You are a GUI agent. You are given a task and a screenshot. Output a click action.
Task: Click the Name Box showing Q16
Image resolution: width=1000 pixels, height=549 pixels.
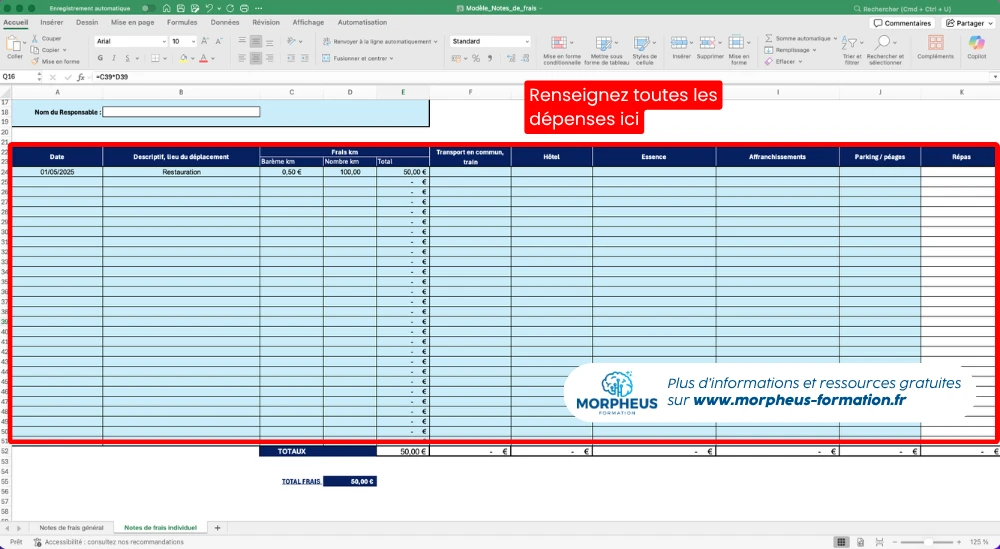[x=17, y=77]
